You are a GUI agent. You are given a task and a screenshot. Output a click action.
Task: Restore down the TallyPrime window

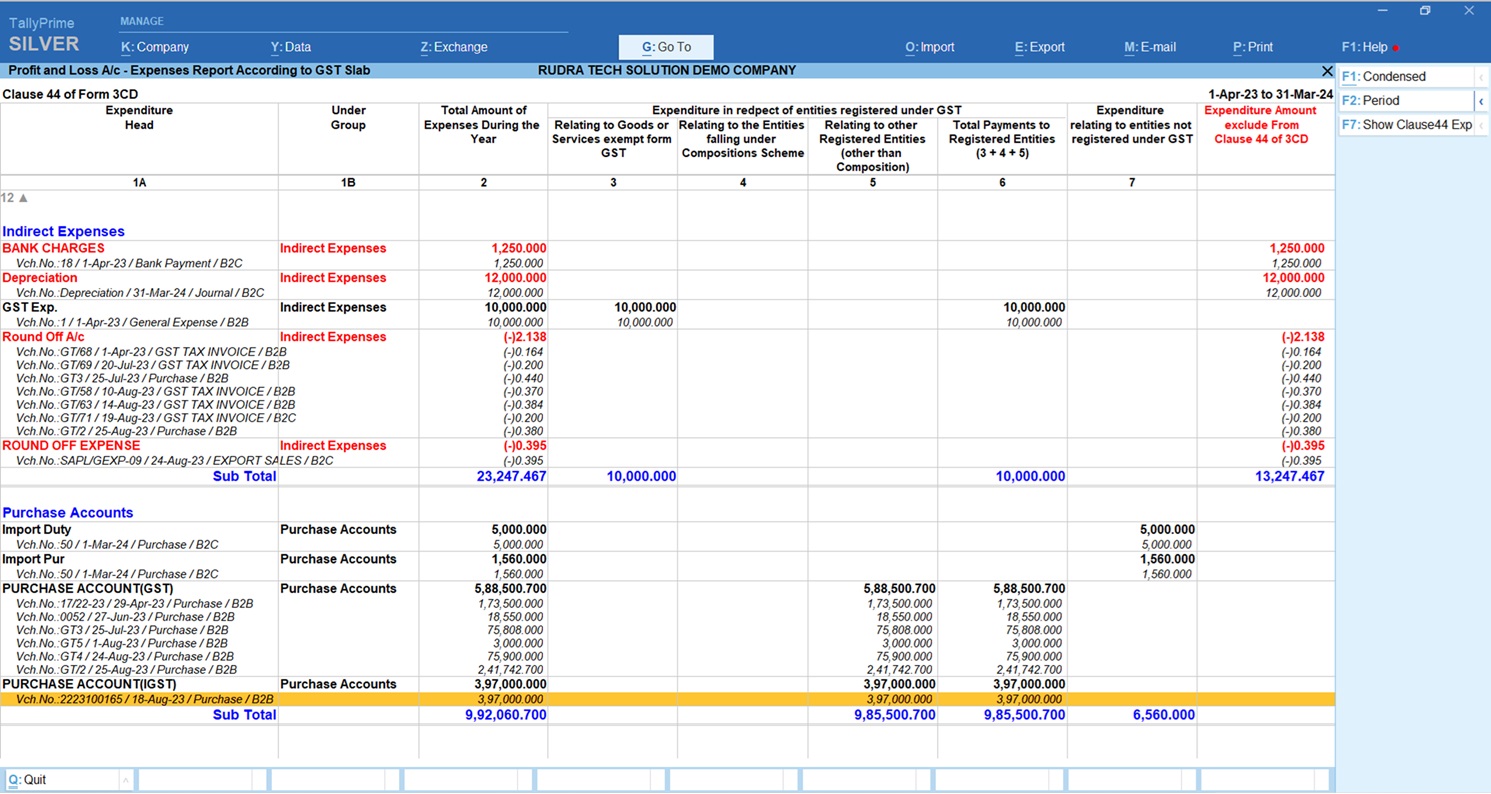pos(1425,11)
